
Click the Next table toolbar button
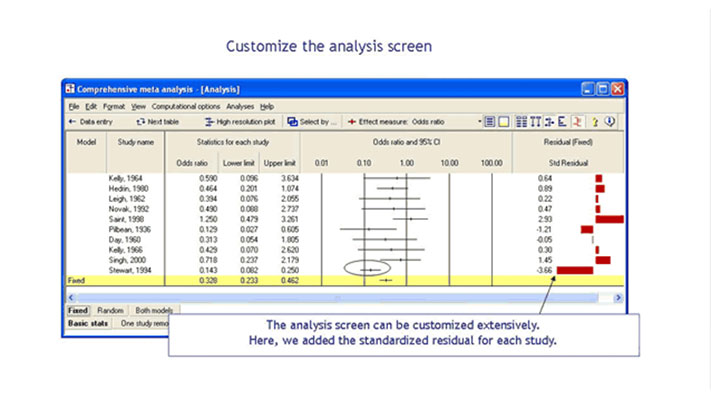[158, 122]
